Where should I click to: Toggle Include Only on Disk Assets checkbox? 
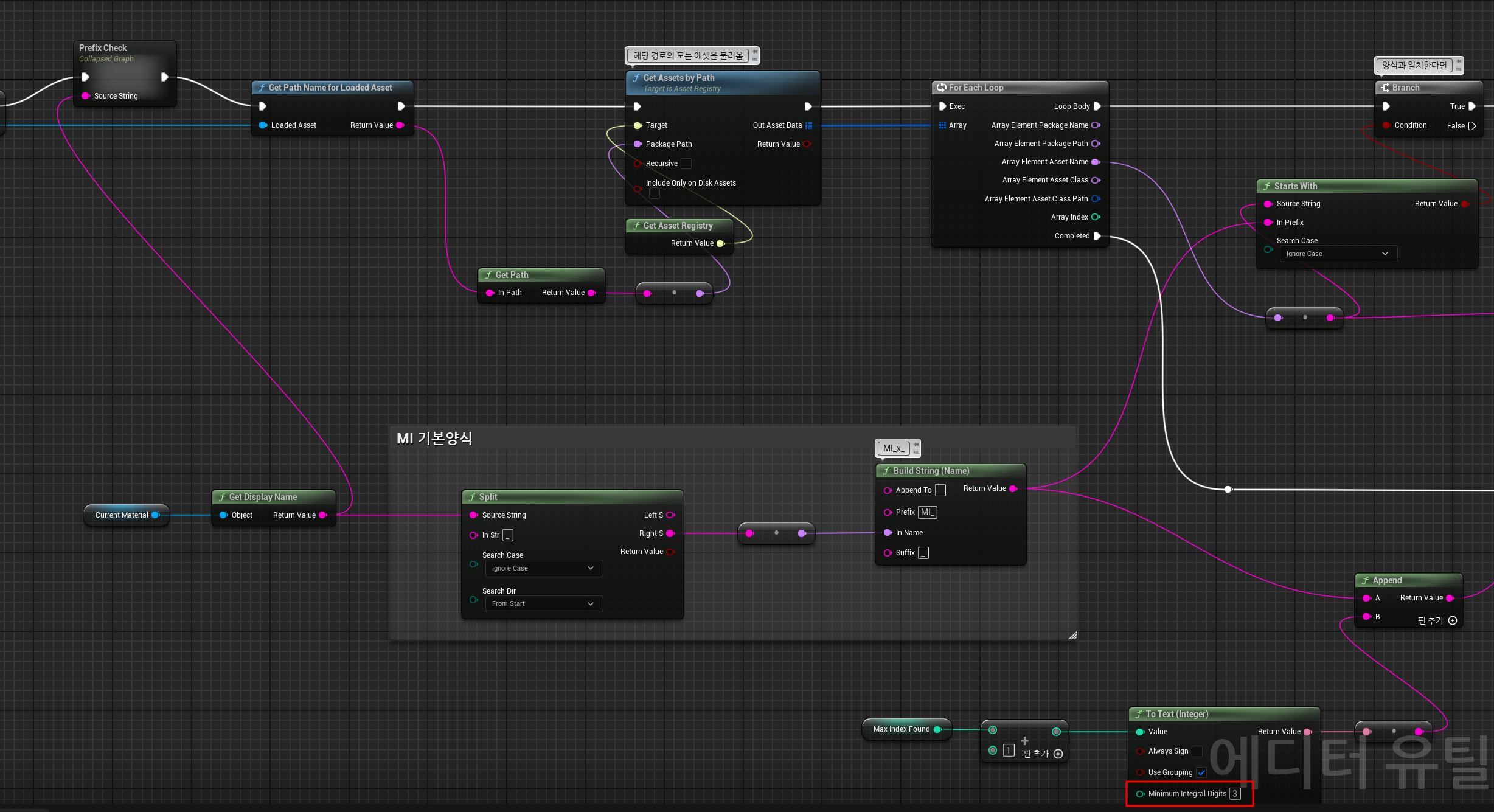coord(655,193)
